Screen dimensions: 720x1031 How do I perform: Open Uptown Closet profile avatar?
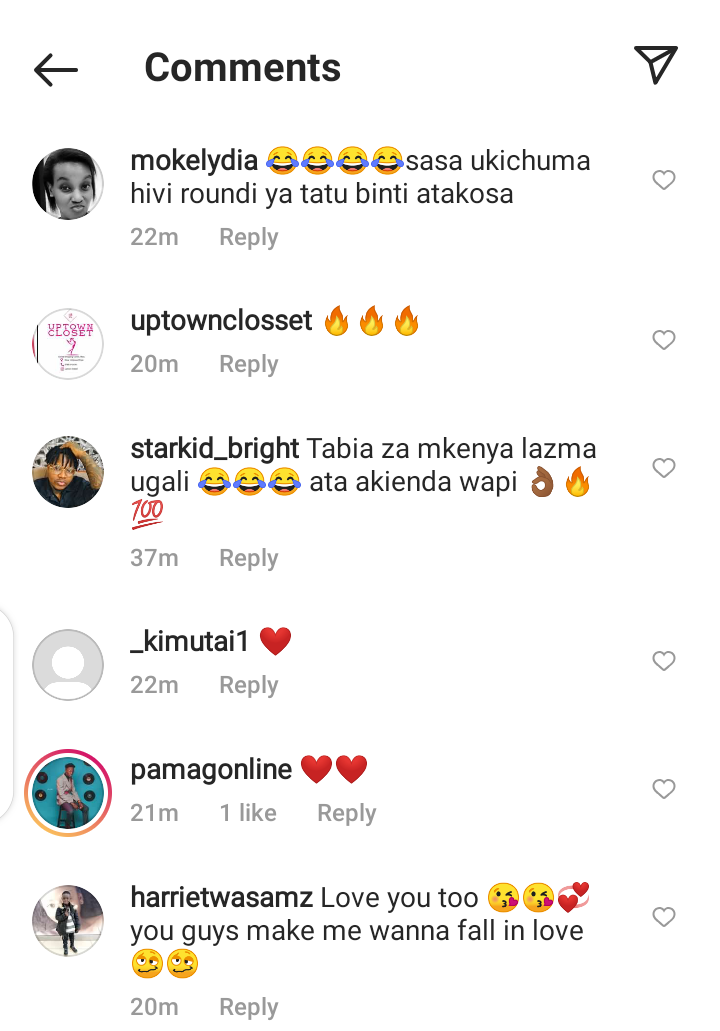pyautogui.click(x=68, y=344)
